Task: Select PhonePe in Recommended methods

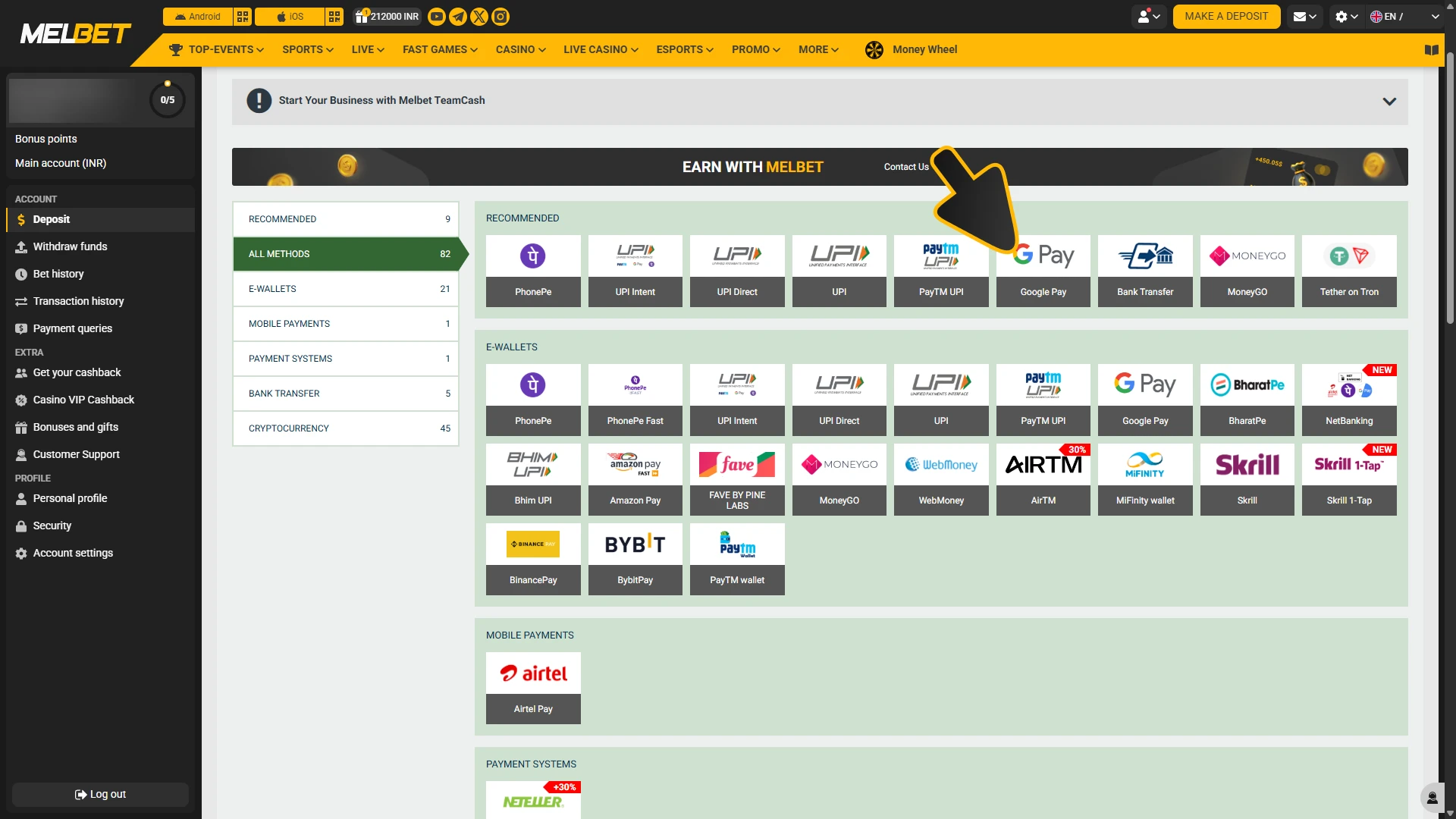Action: point(533,271)
